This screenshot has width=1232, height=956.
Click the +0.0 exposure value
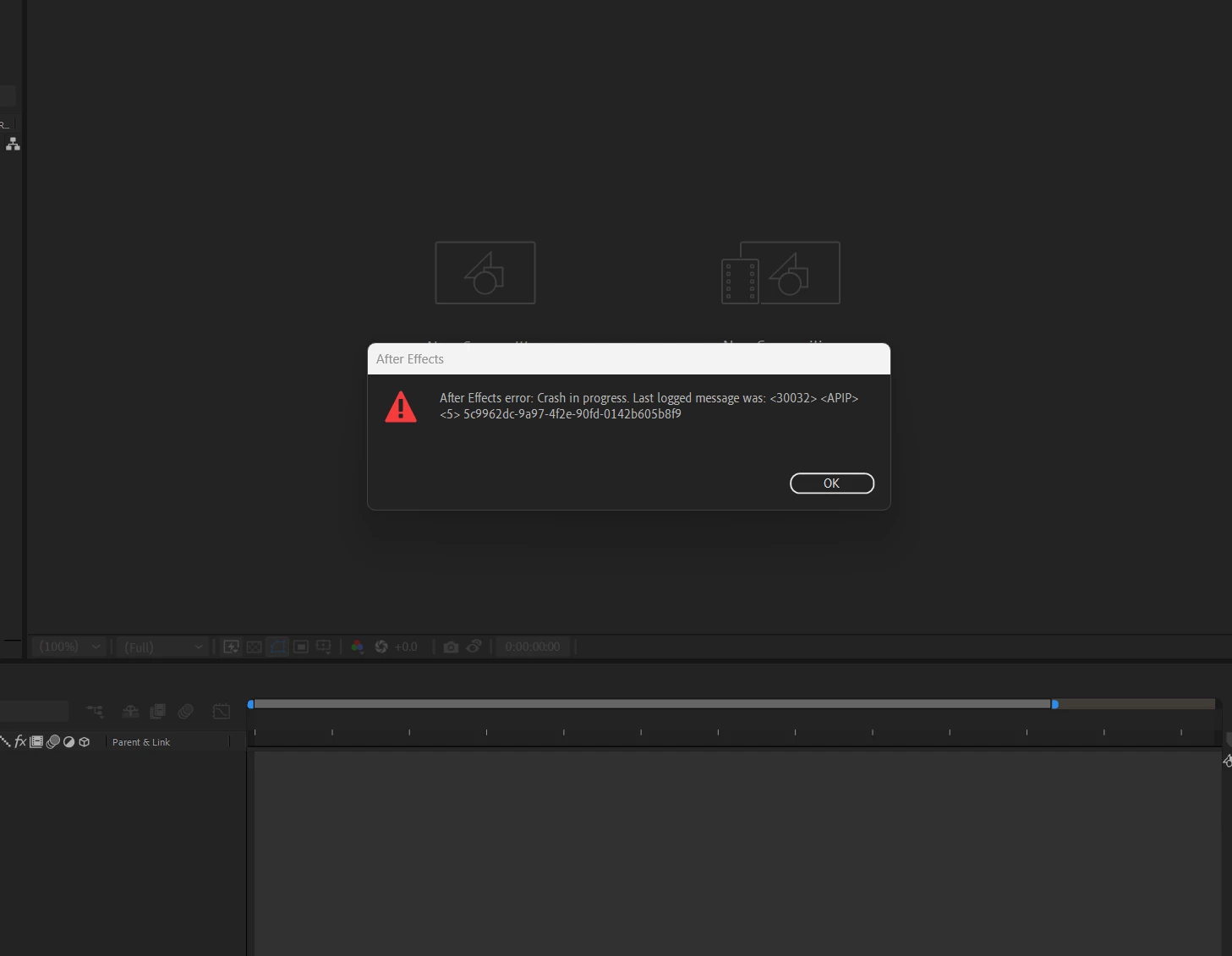406,647
